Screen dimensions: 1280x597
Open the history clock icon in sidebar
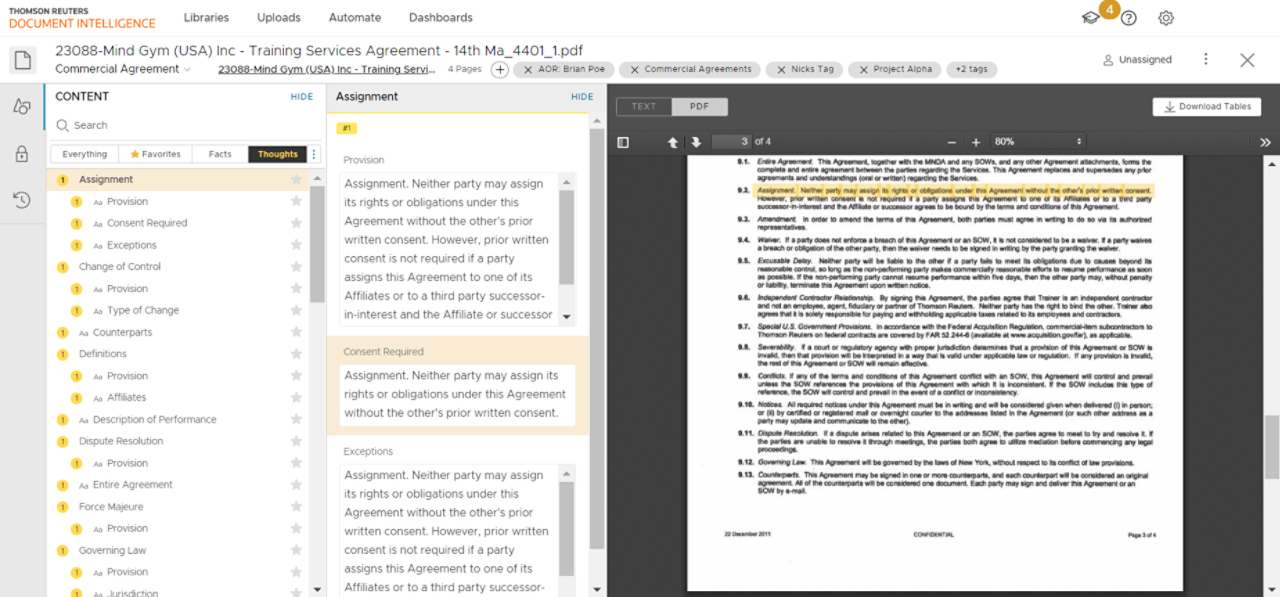[21, 200]
